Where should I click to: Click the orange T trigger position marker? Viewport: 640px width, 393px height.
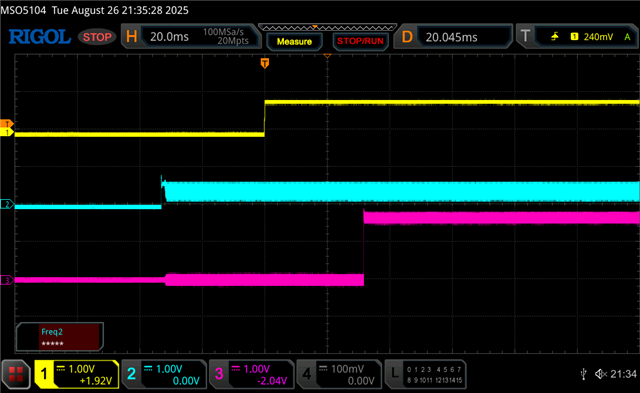(x=265, y=63)
